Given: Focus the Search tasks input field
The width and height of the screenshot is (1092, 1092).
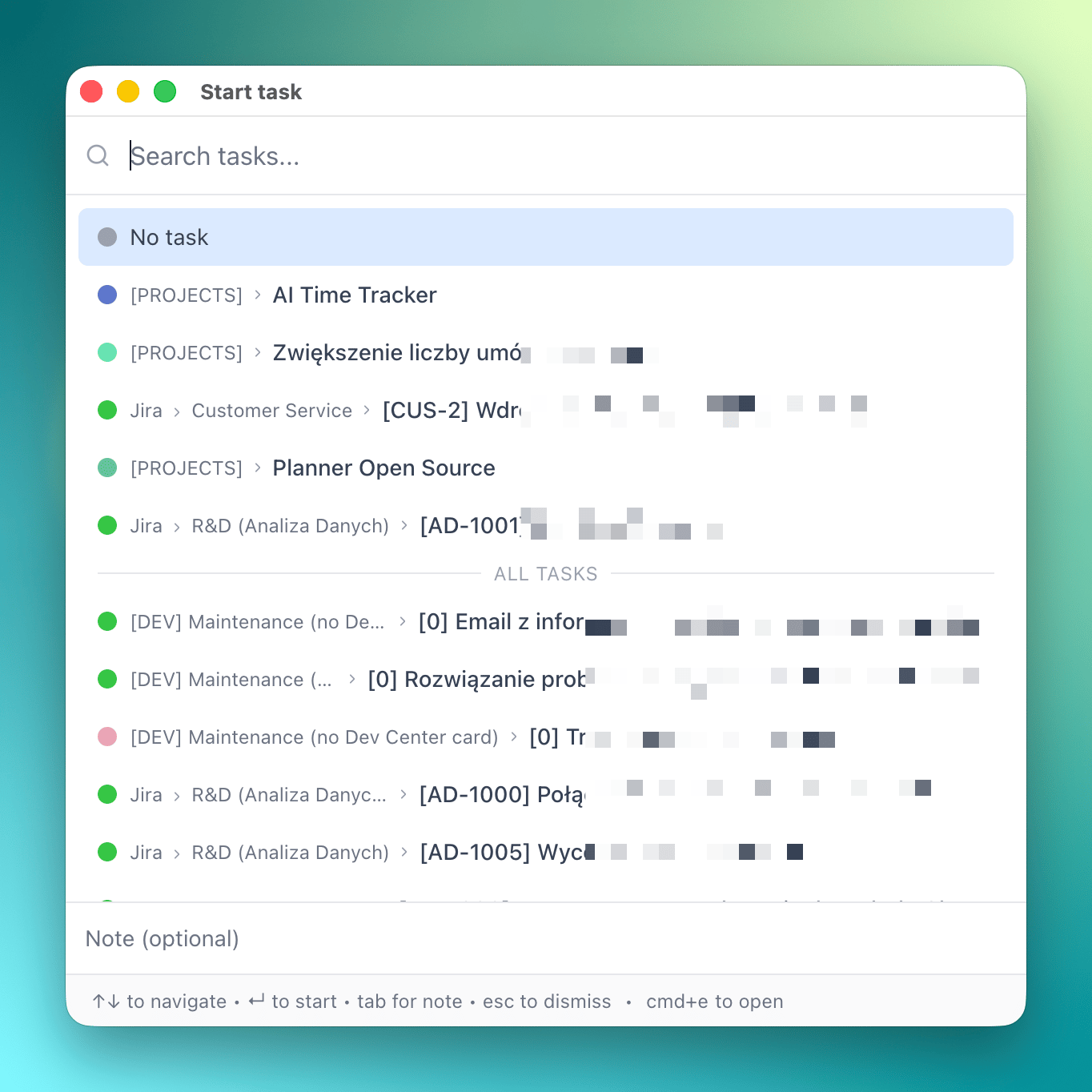Looking at the screenshot, I should [560, 155].
